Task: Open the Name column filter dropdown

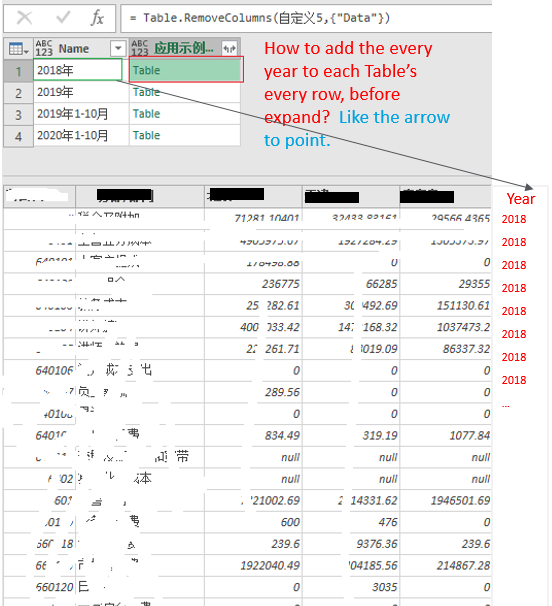Action: pyautogui.click(x=118, y=49)
